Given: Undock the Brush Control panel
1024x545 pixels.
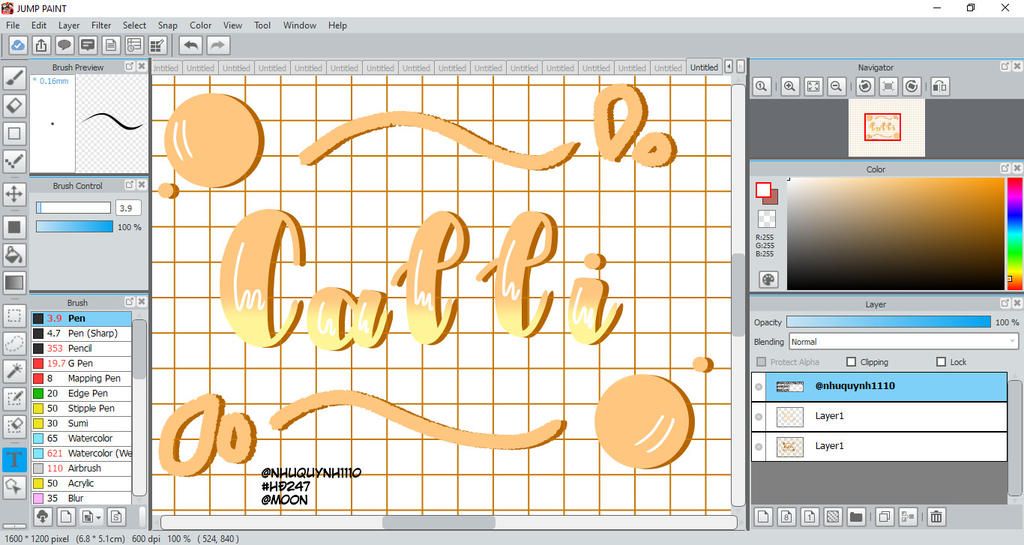Looking at the screenshot, I should click(129, 185).
